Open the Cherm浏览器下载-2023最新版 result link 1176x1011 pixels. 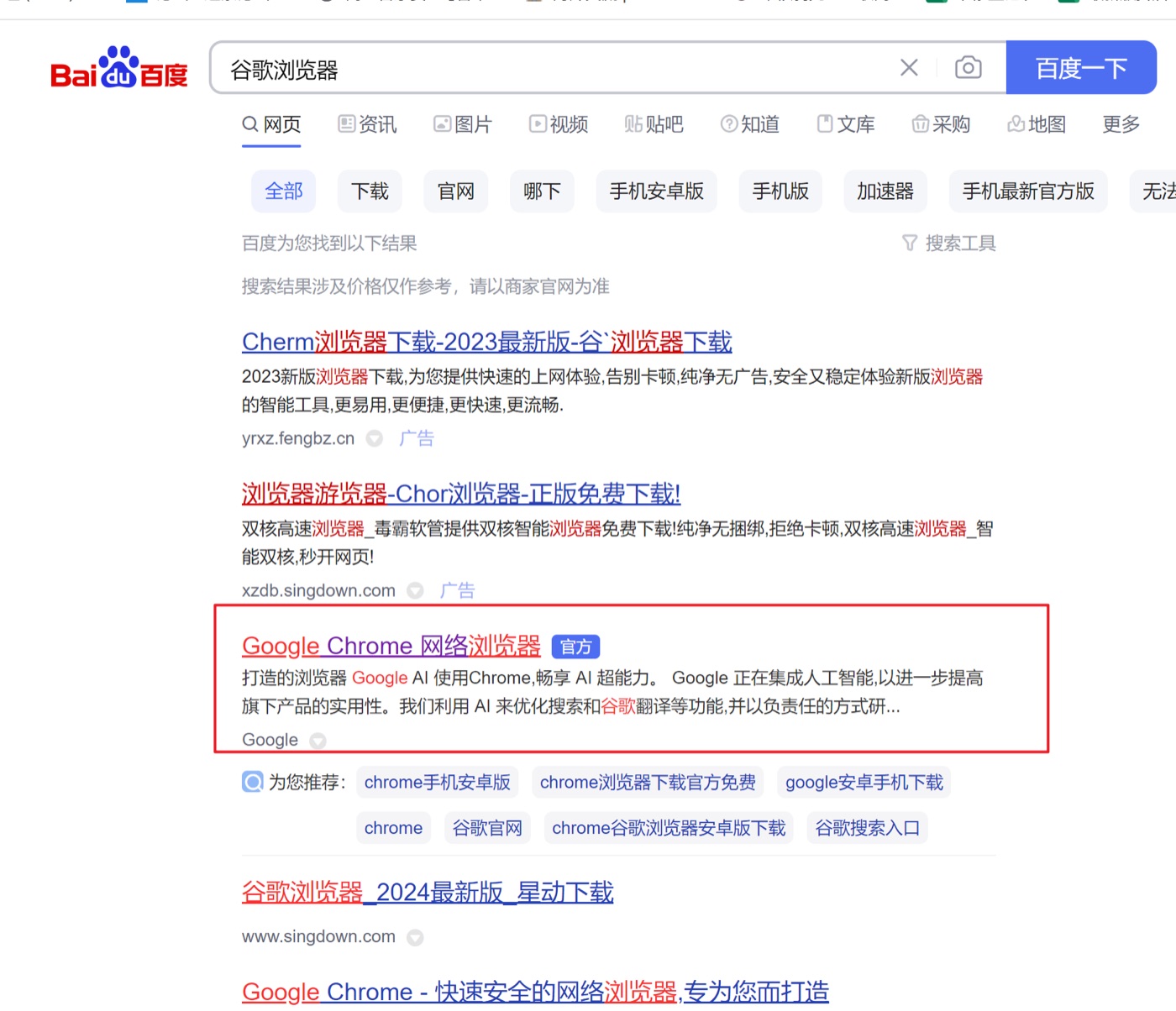pyautogui.click(x=487, y=342)
